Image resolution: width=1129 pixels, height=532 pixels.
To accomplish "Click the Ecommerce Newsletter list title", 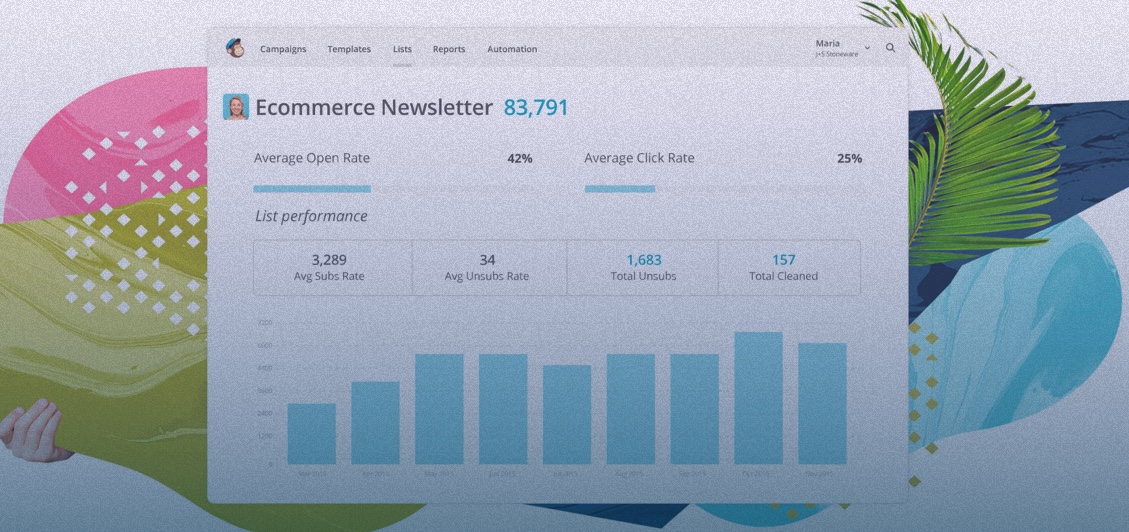I will coord(373,108).
